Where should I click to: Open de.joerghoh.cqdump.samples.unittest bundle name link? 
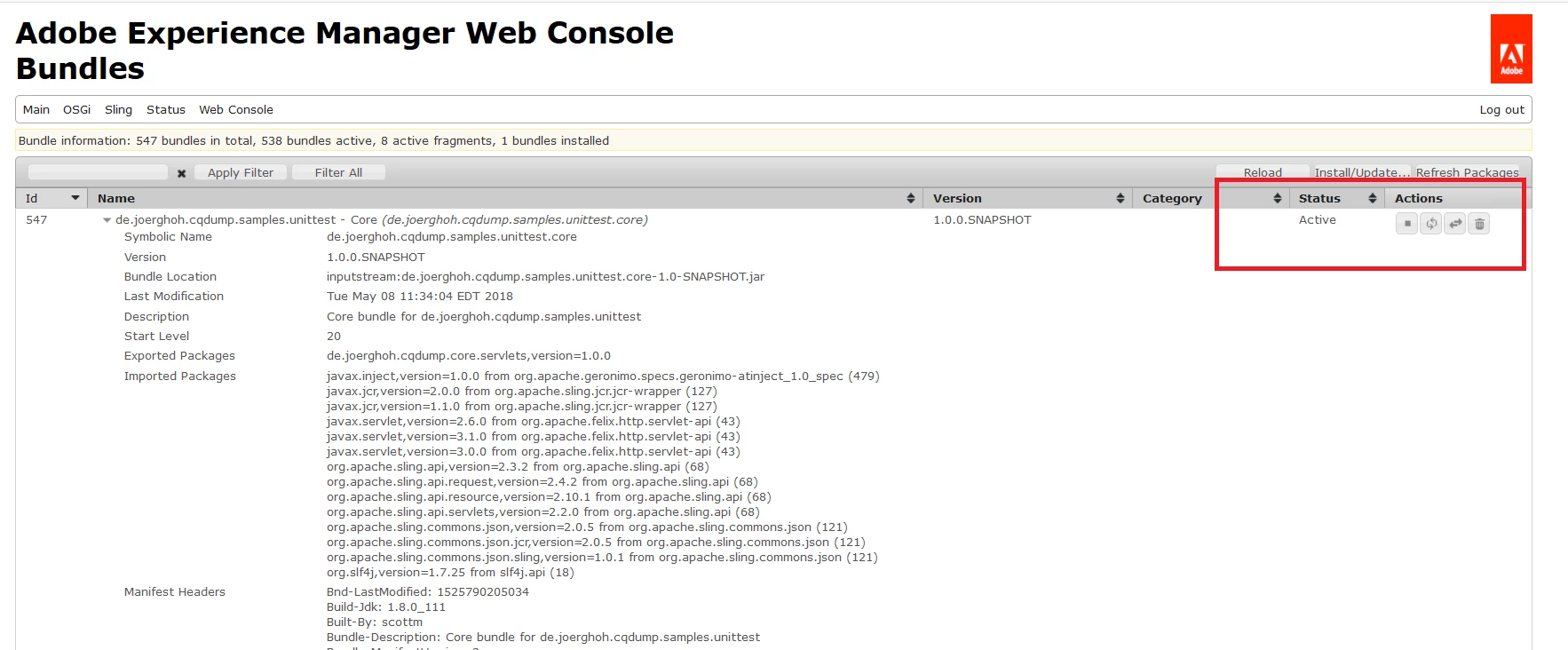[x=381, y=219]
